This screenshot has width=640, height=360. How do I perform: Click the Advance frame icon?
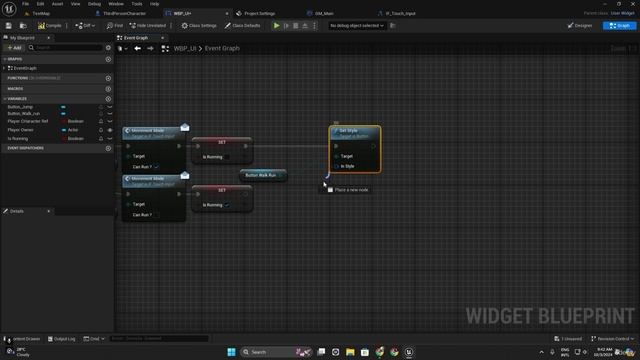click(x=286, y=25)
